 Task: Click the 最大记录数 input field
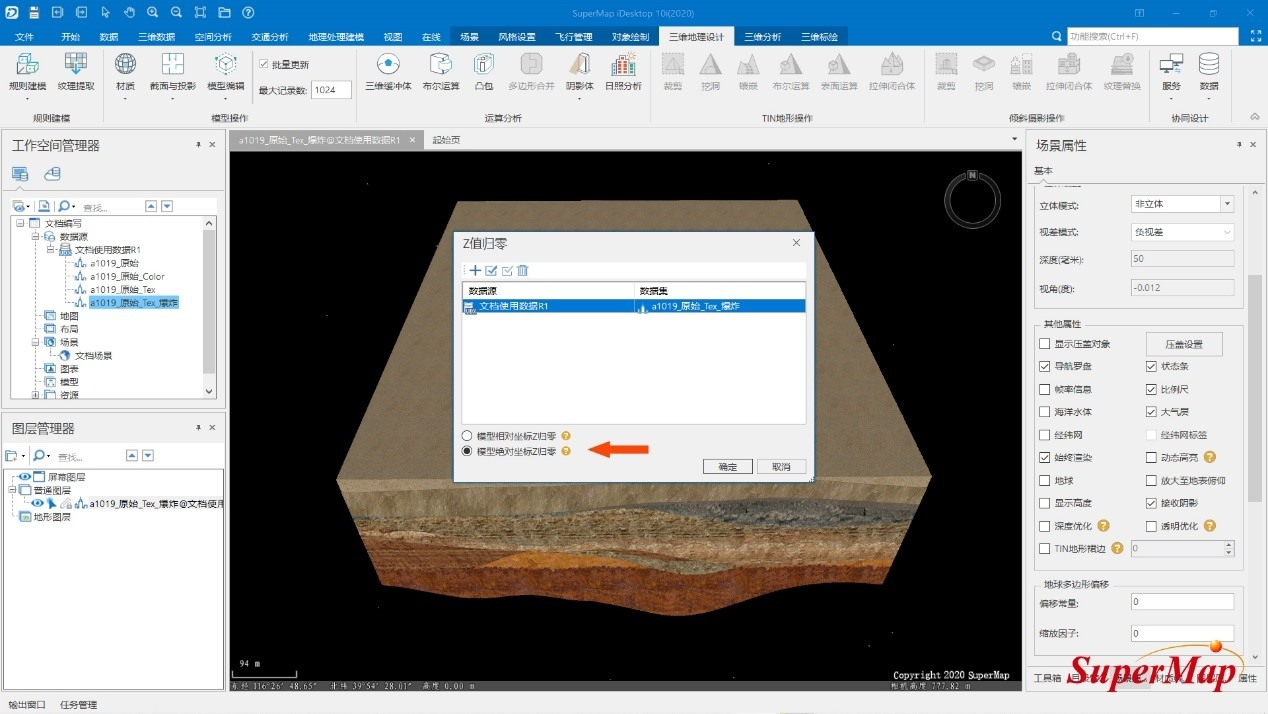(330, 90)
